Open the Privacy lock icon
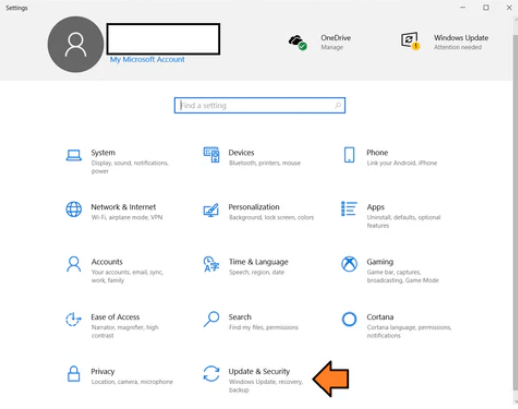The image size is (518, 409). [74, 374]
